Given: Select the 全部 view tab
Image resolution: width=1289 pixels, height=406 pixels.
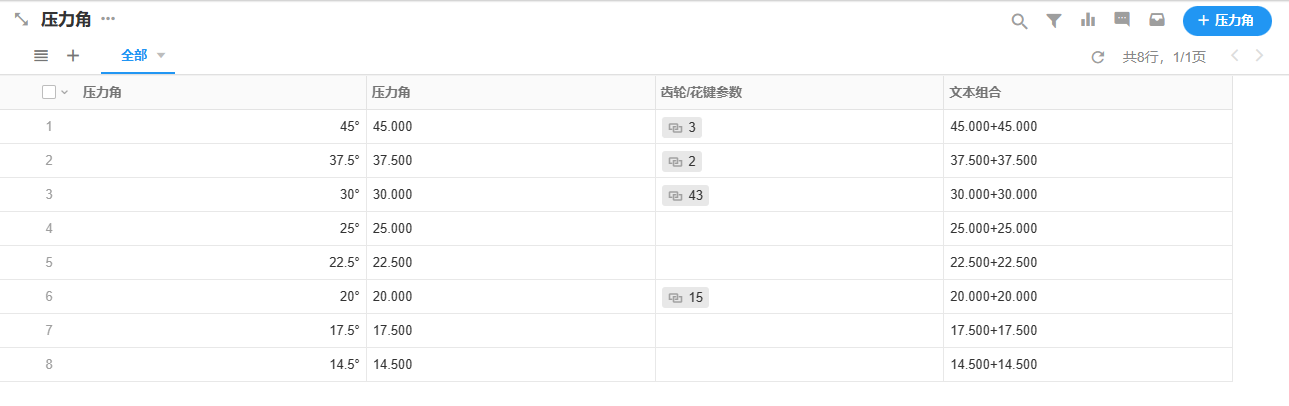Looking at the screenshot, I should (134, 56).
